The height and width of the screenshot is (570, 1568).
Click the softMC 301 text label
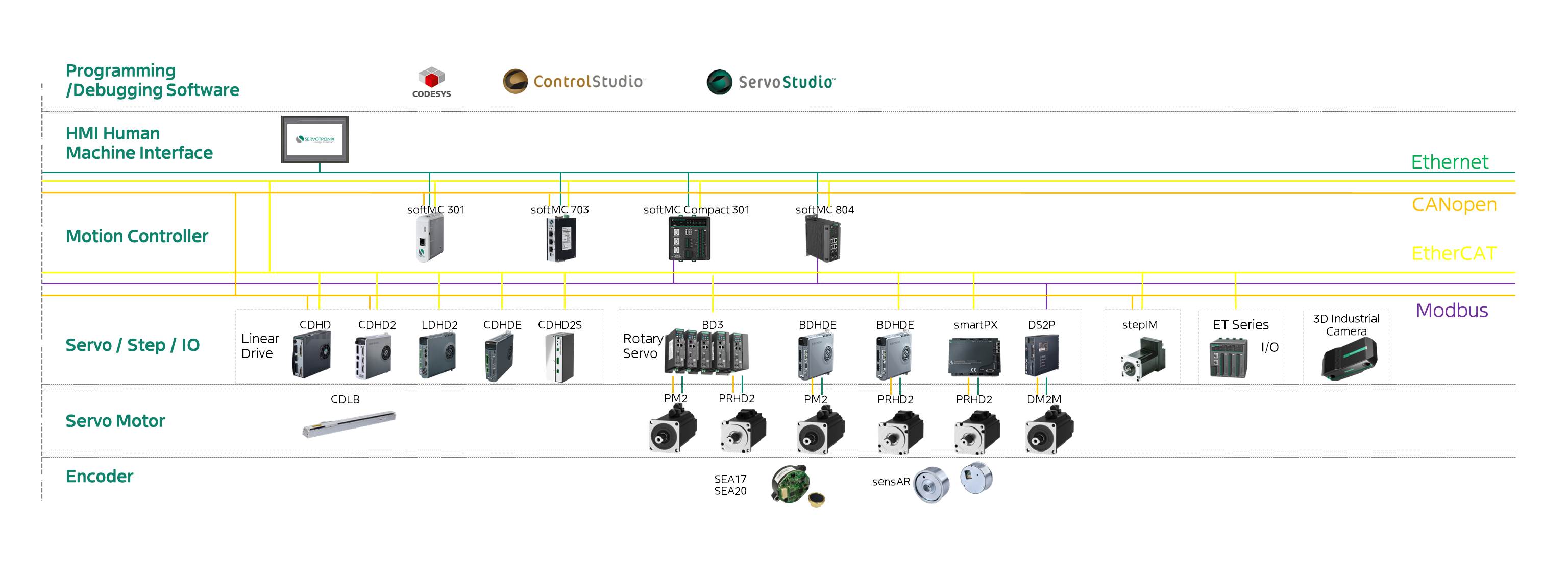click(436, 210)
